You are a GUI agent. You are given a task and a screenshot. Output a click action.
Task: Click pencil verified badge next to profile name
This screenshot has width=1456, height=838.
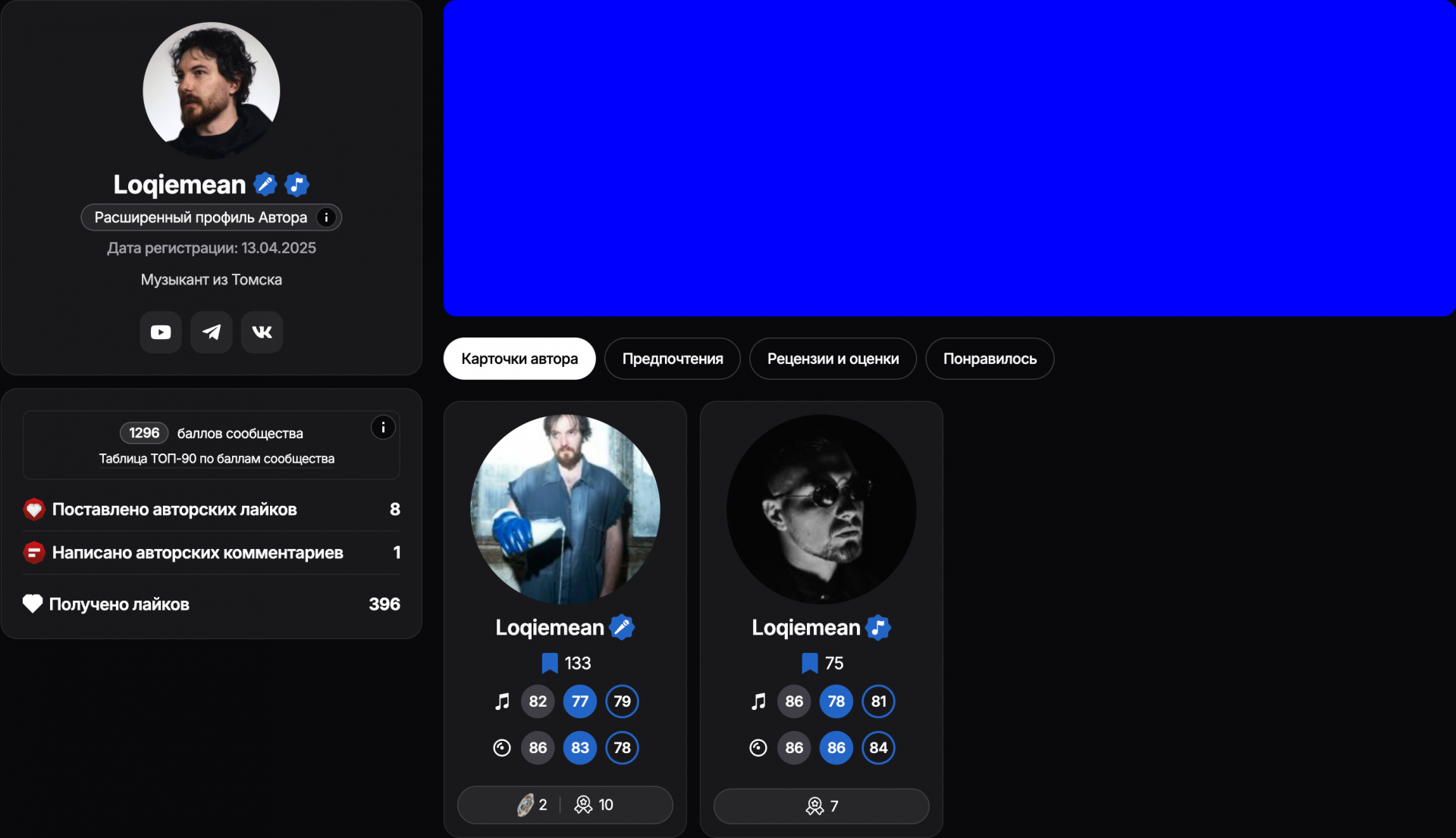[265, 184]
